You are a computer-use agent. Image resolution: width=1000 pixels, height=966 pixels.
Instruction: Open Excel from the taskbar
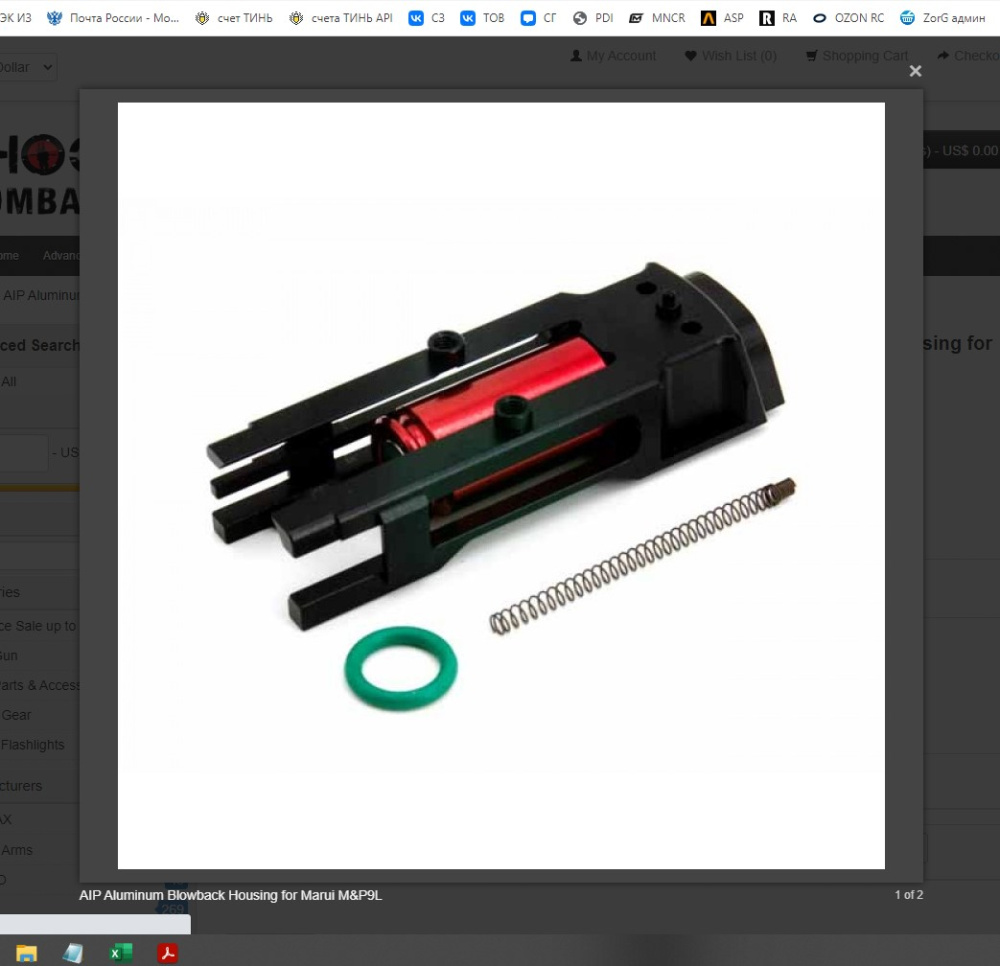click(x=121, y=953)
